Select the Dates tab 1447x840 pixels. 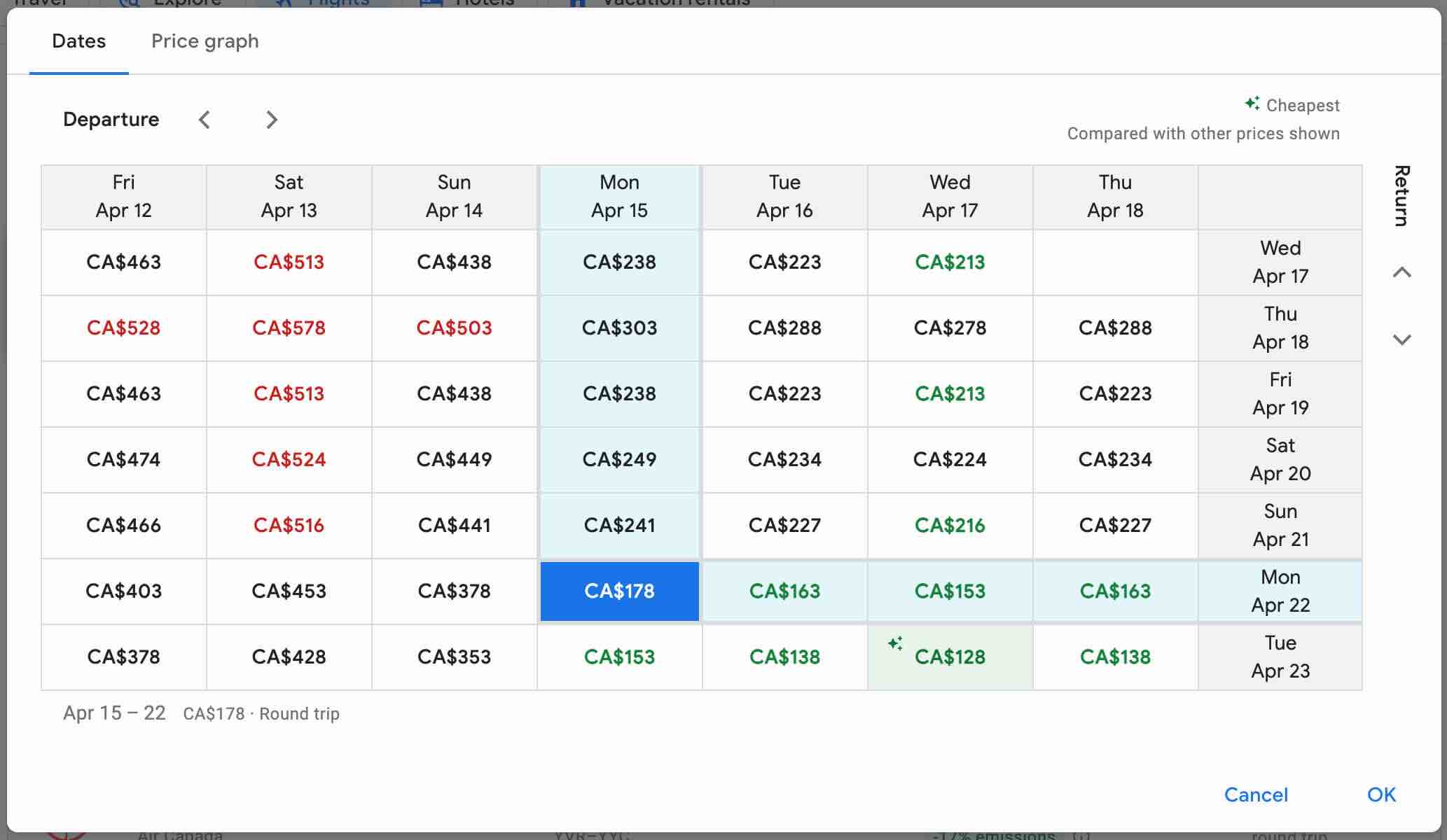coord(78,41)
